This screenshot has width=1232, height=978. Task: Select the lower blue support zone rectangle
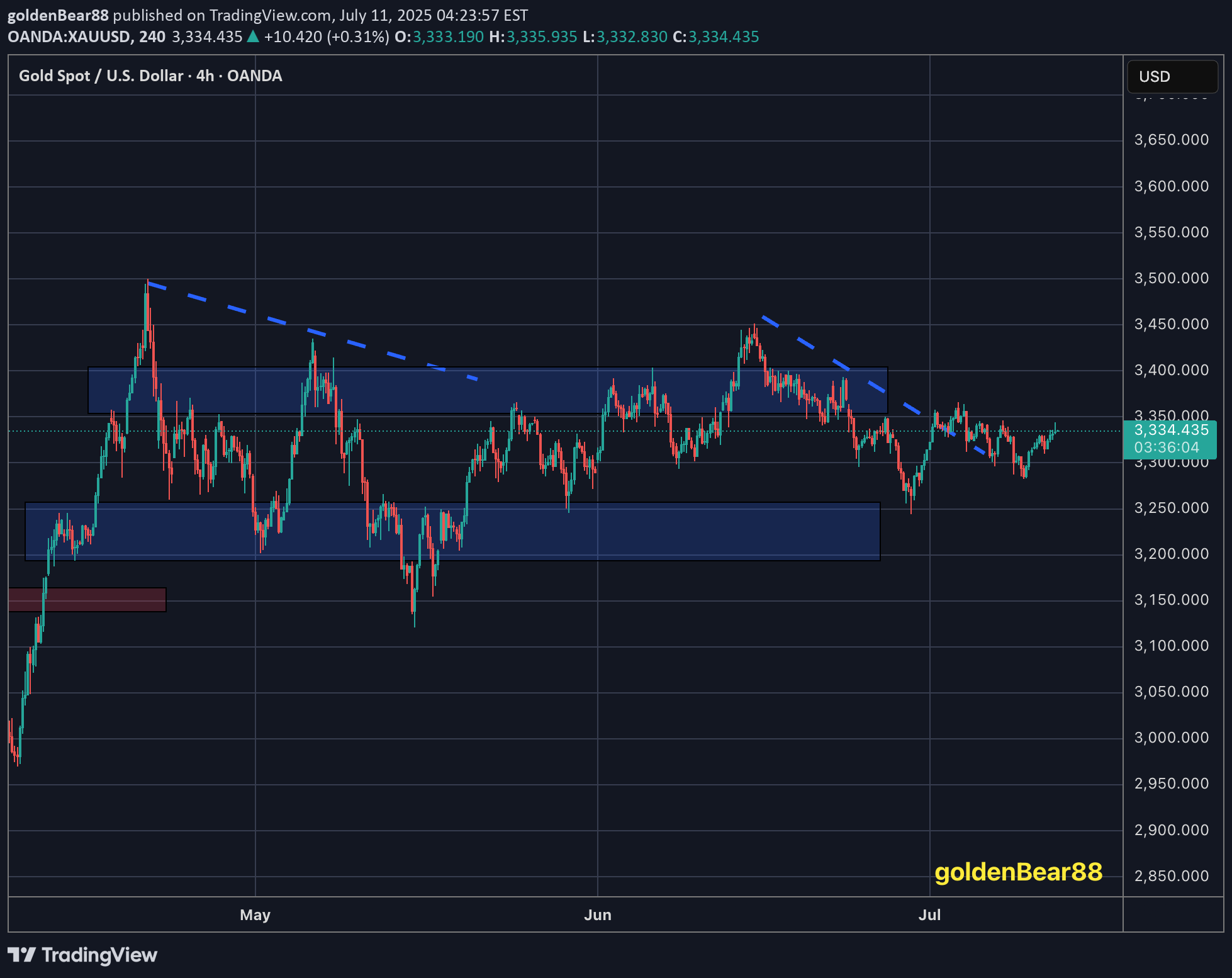click(452, 531)
